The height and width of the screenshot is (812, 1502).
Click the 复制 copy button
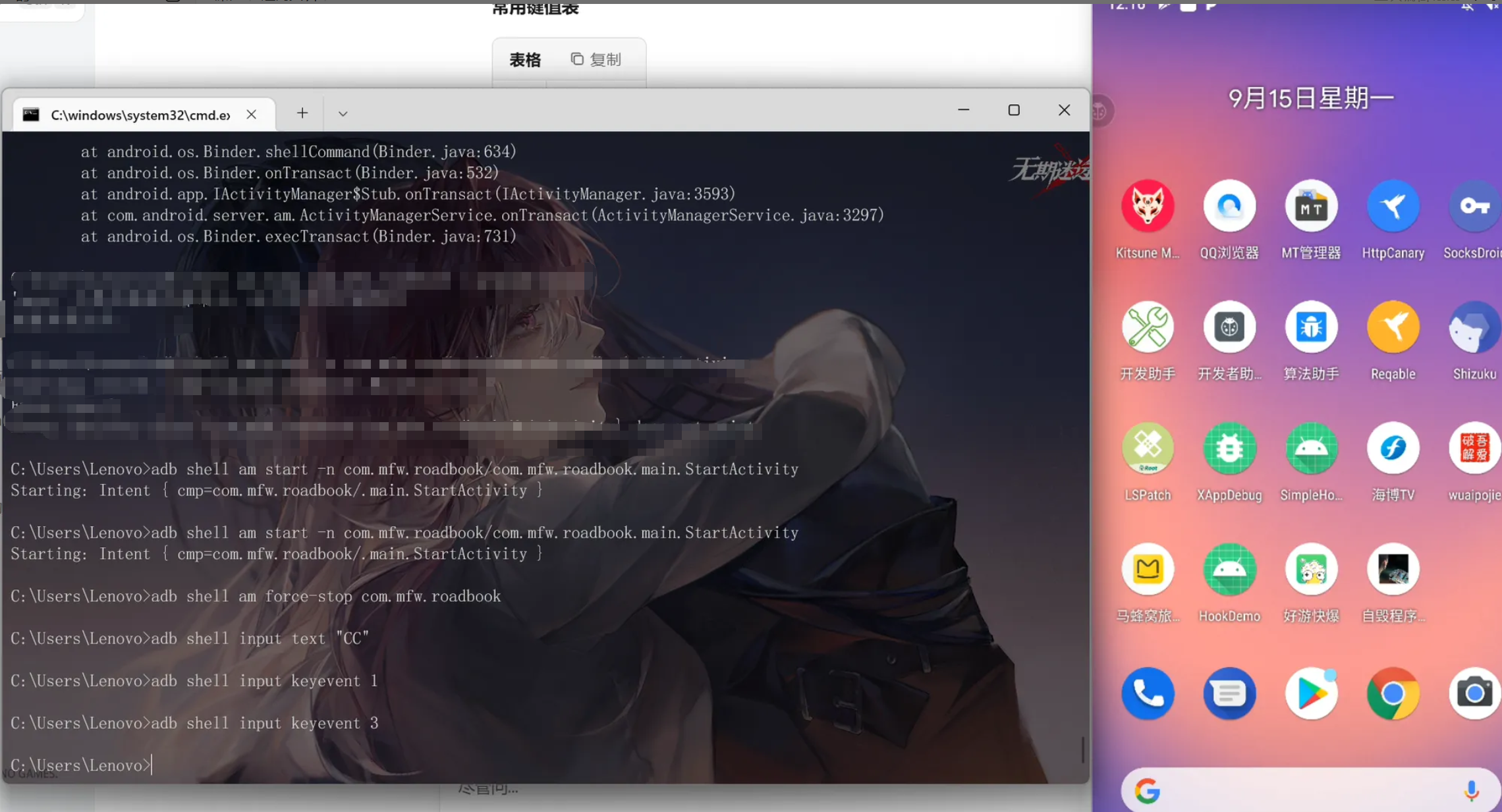coord(596,60)
